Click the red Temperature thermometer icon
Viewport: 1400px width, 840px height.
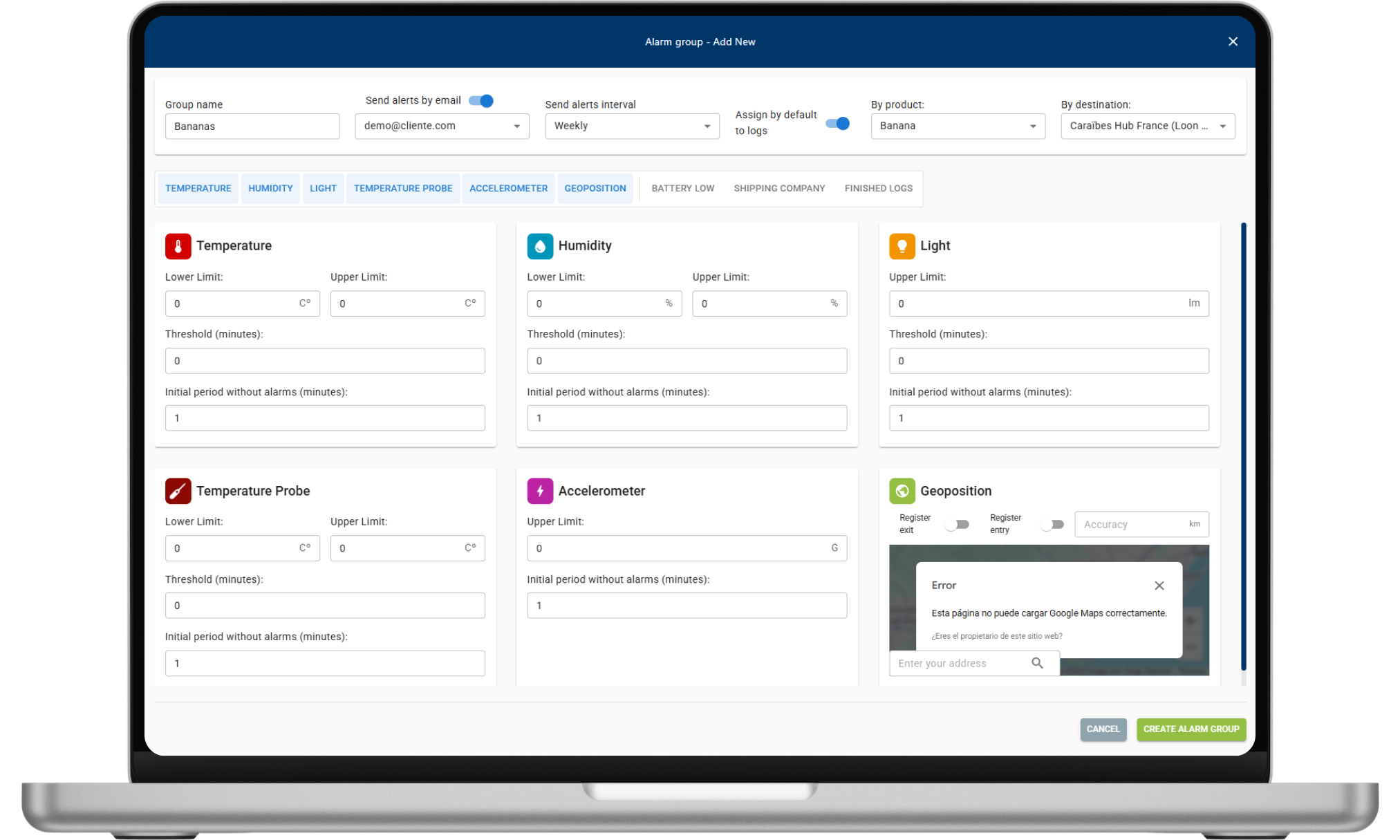pos(178,246)
